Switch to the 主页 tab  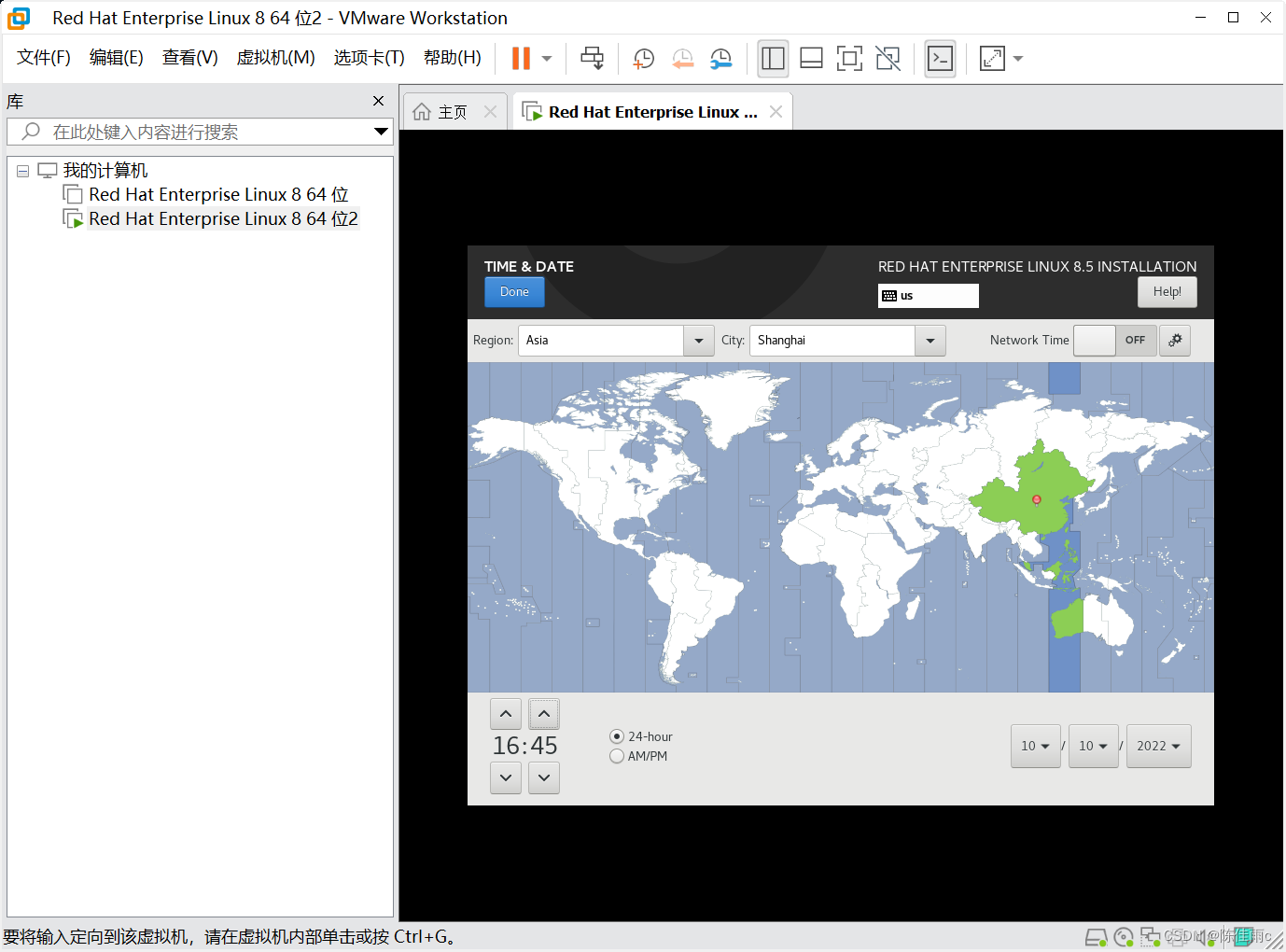coord(453,112)
